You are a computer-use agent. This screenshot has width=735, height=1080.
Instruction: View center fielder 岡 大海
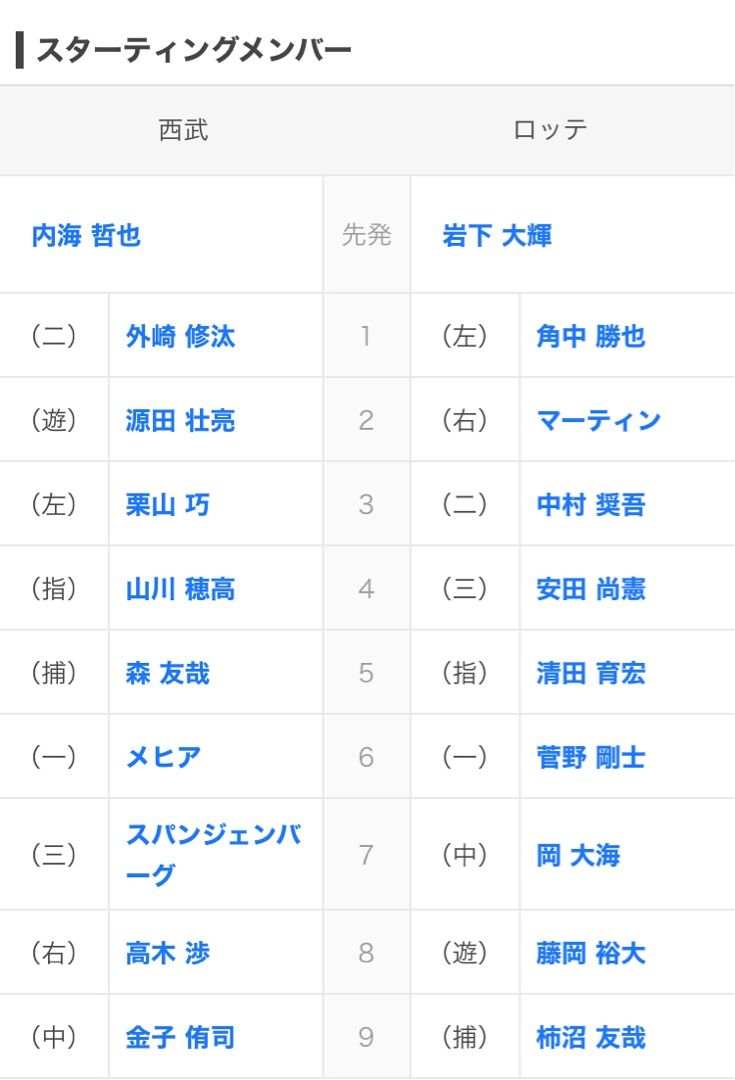(578, 855)
